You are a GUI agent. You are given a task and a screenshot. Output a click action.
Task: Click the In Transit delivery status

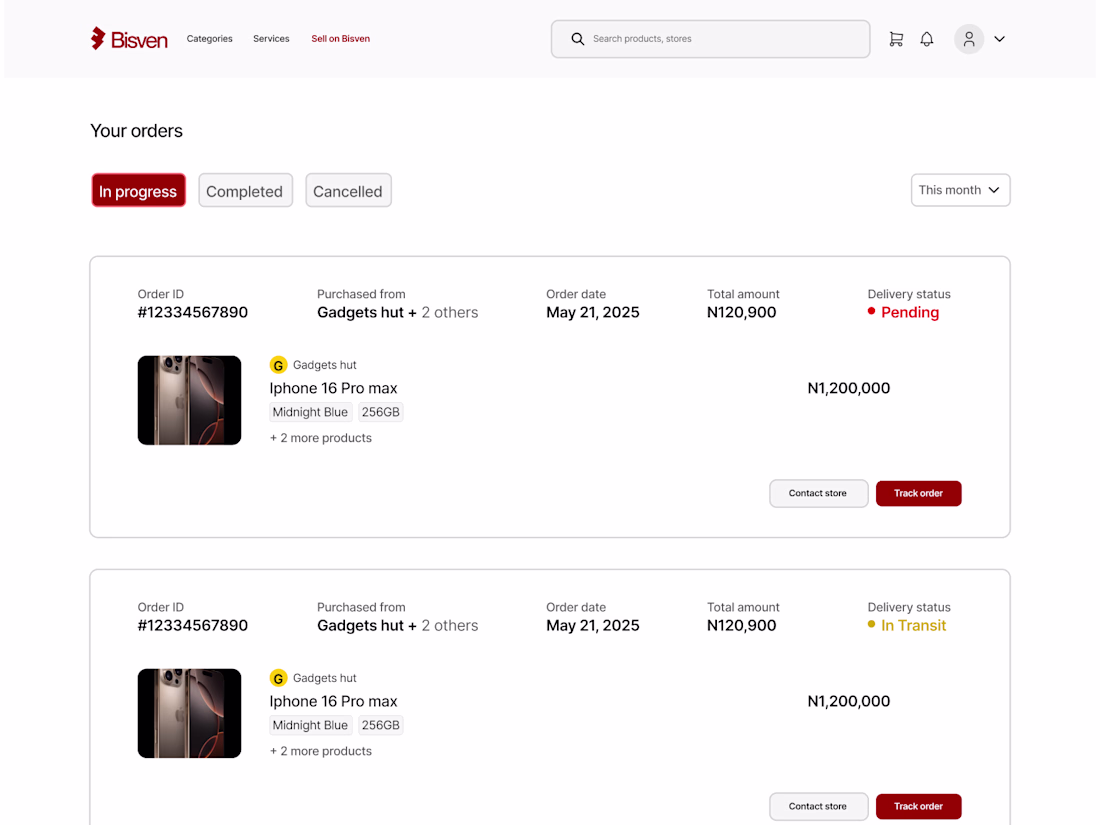point(906,625)
